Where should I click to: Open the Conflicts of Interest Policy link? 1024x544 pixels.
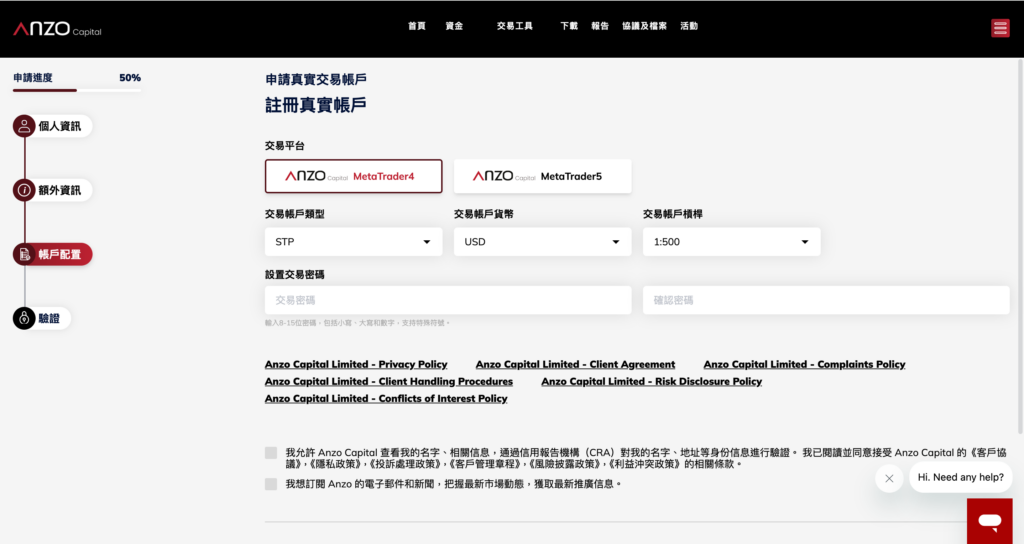click(x=386, y=398)
